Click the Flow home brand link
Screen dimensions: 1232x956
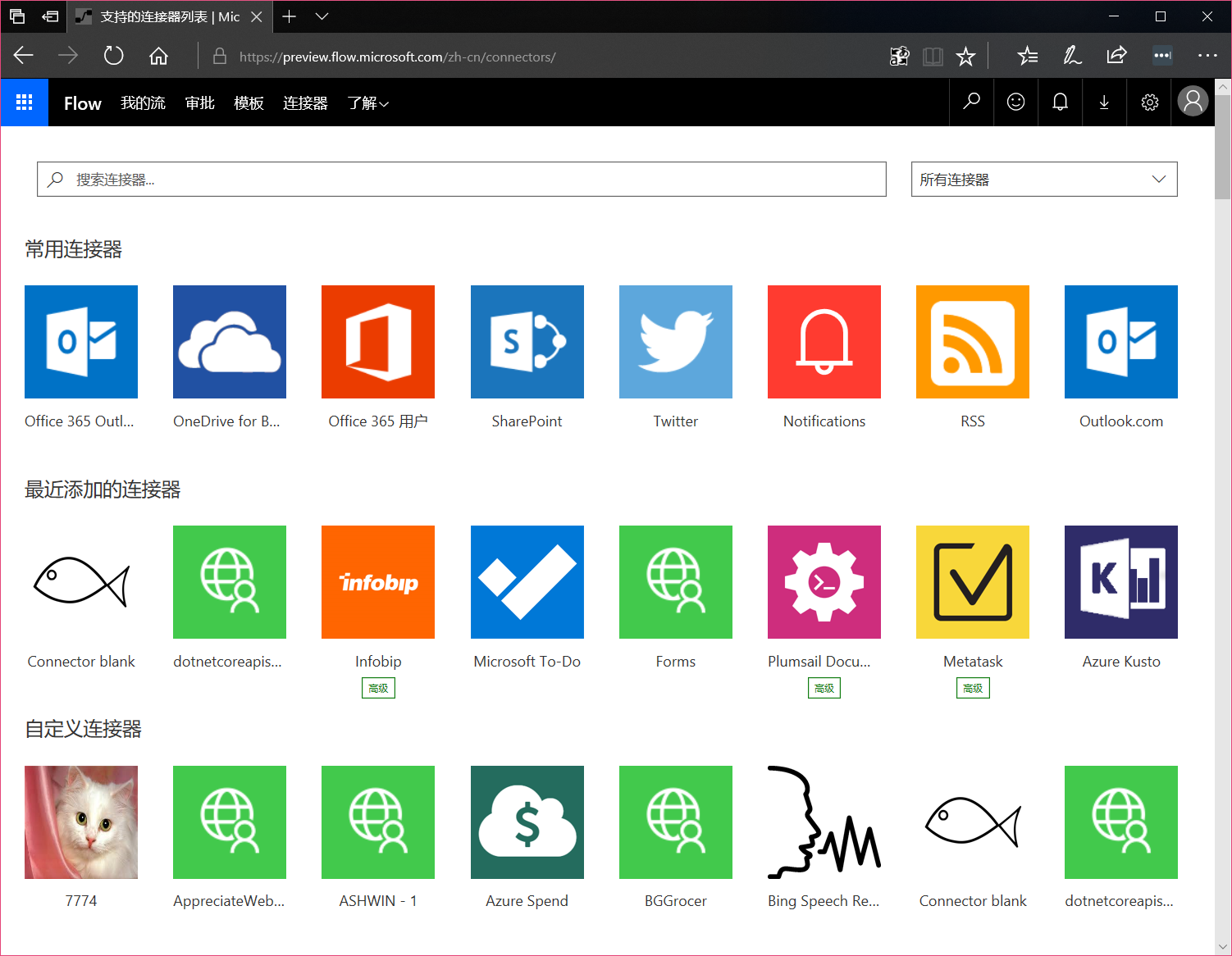click(82, 103)
